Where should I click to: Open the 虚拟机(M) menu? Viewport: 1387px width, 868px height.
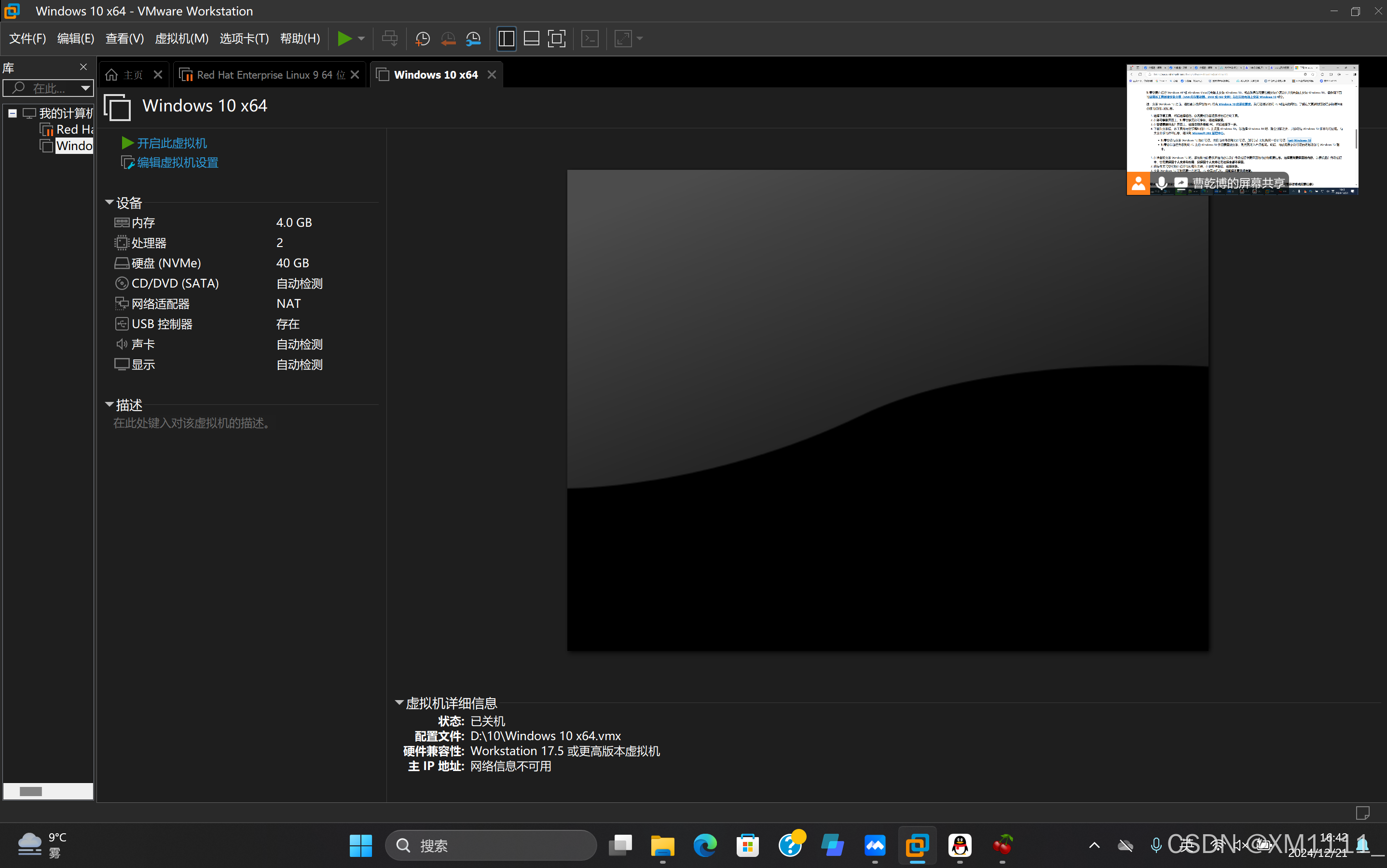point(182,39)
